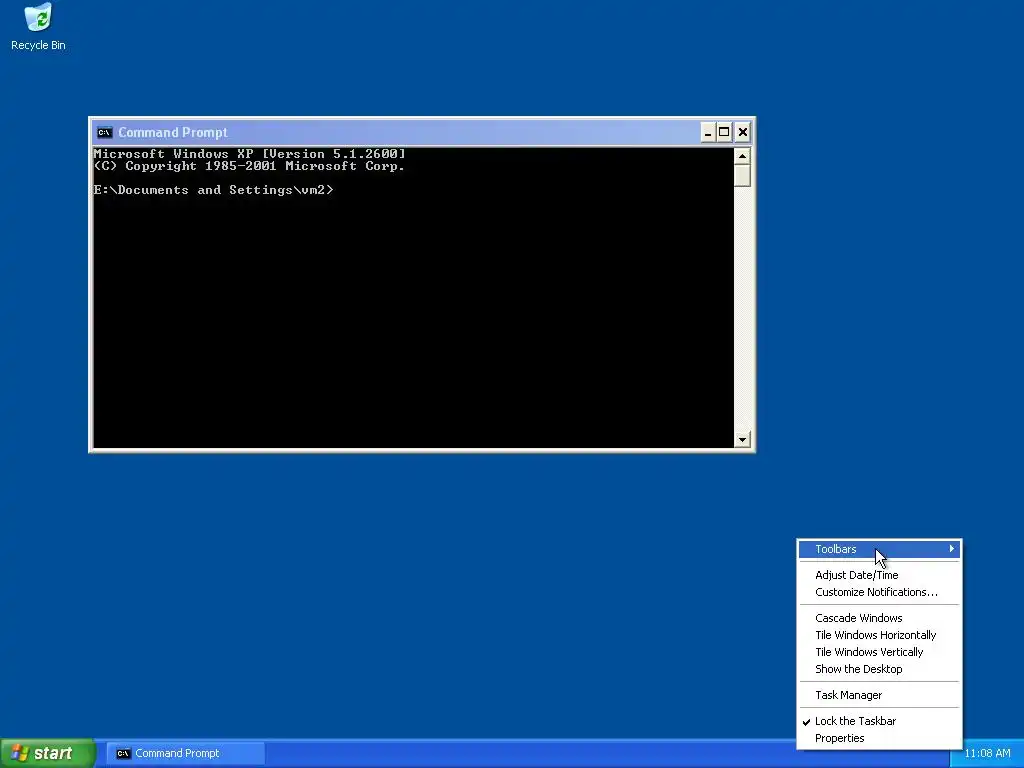Click the Command Prompt title bar icon
Image resolution: width=1024 pixels, height=768 pixels.
coord(104,133)
